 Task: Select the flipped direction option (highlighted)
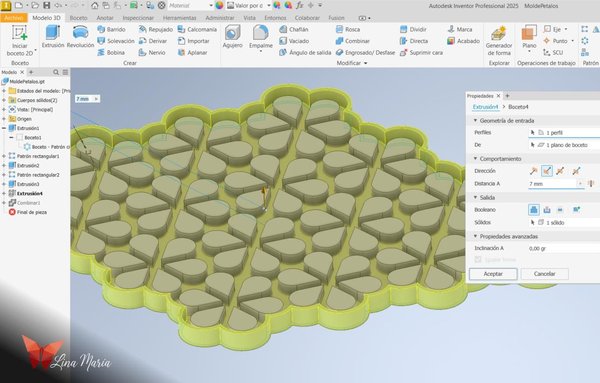tap(547, 171)
